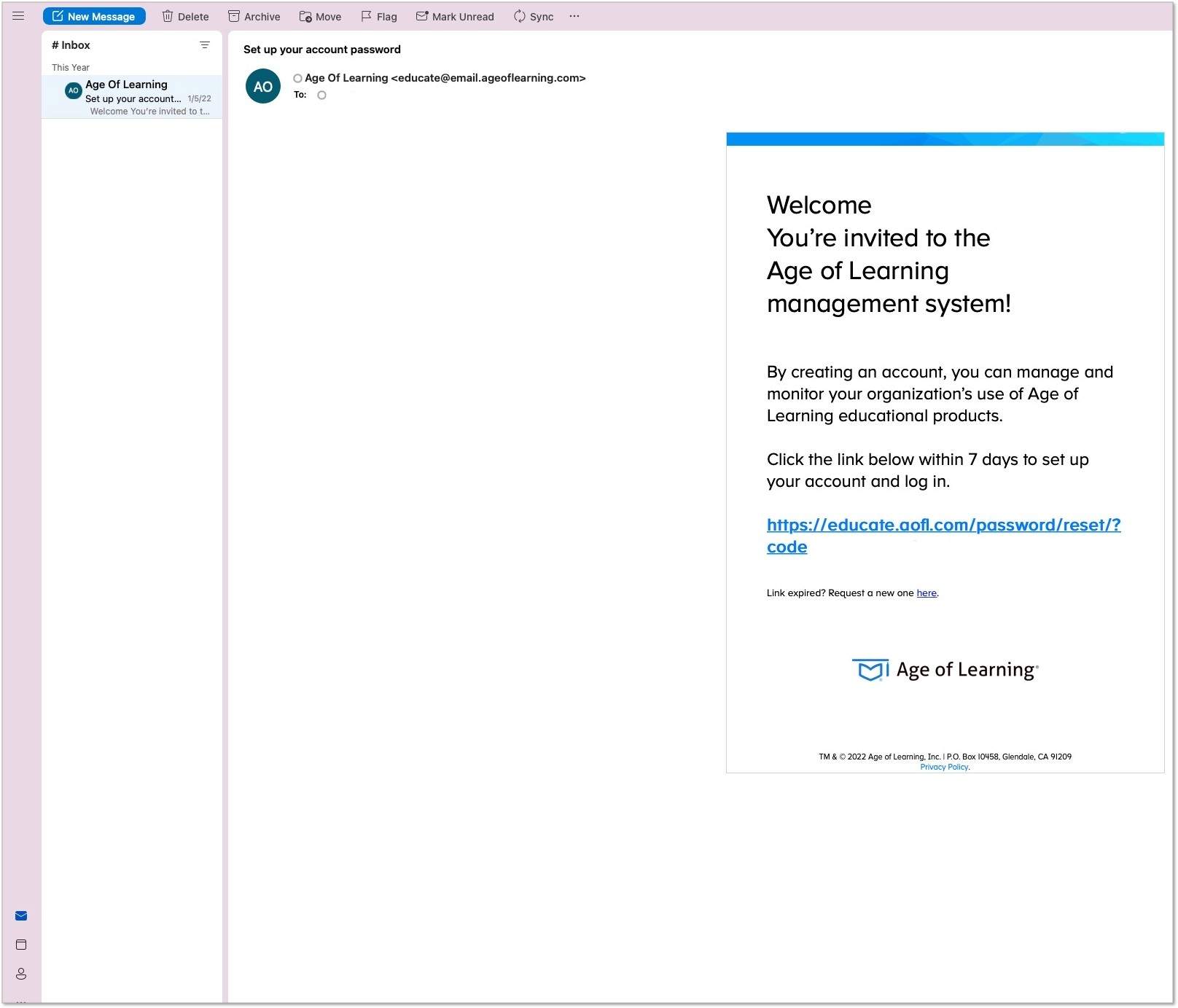
Task: Delete the selected email
Action: pos(185,16)
